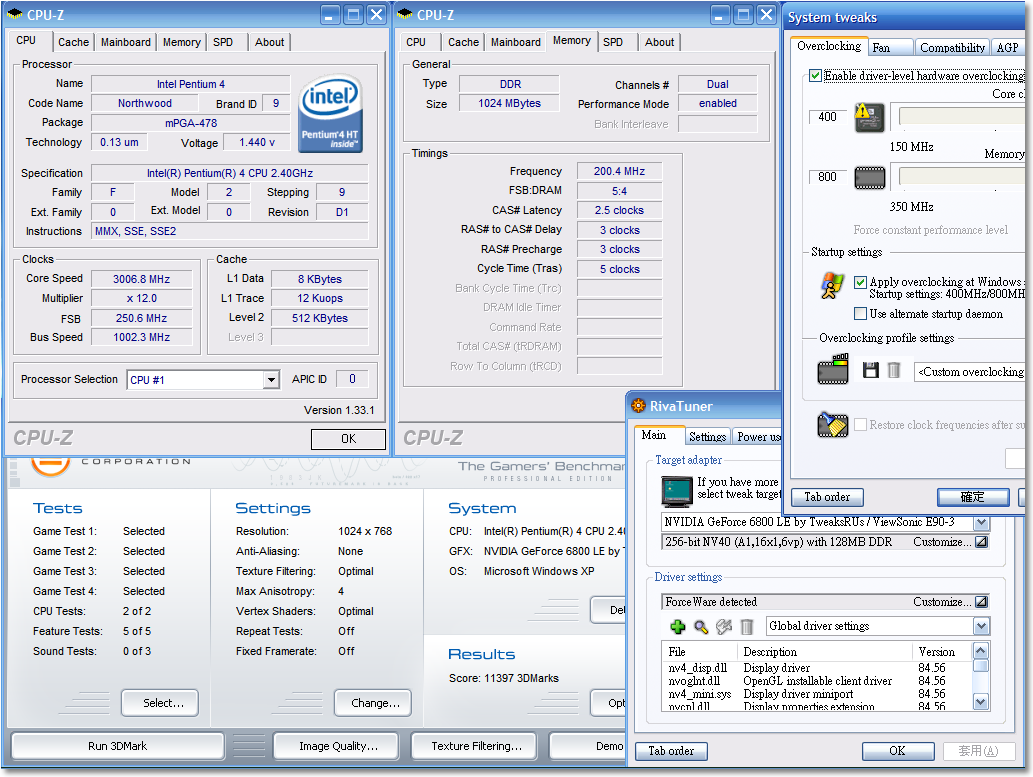Click the magnifying glass icon in RivaTuner

pos(701,627)
